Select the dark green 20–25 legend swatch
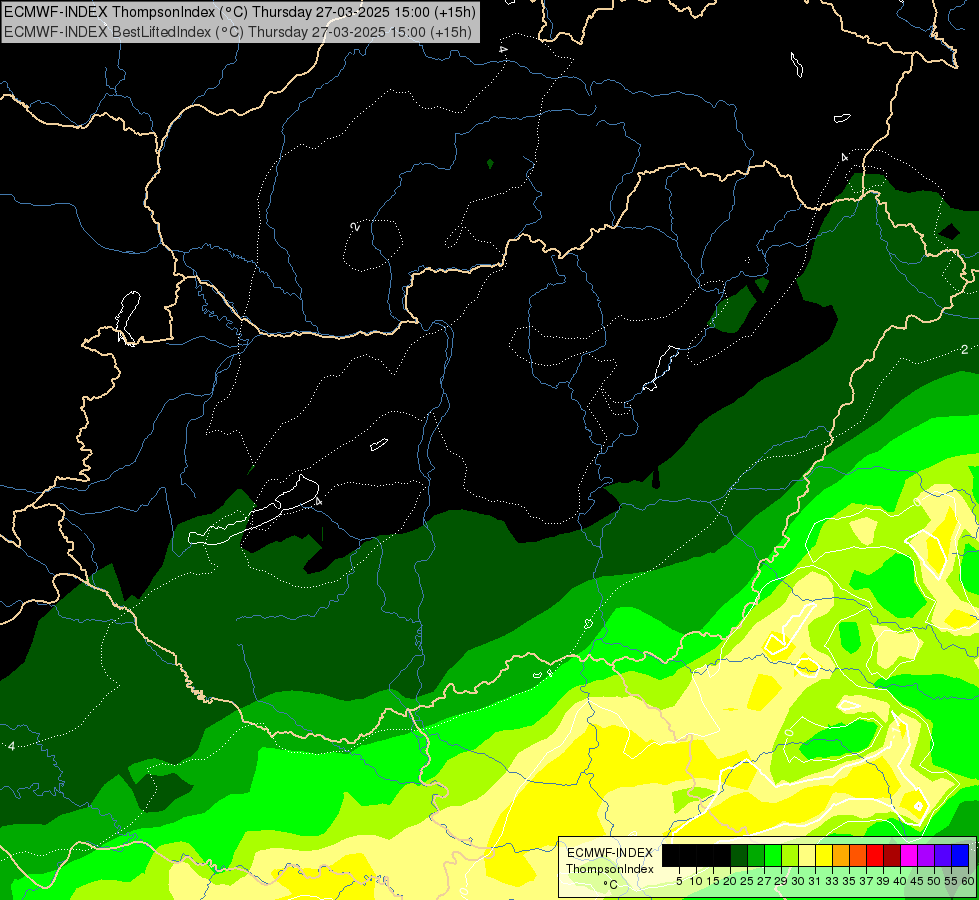 tap(739, 855)
